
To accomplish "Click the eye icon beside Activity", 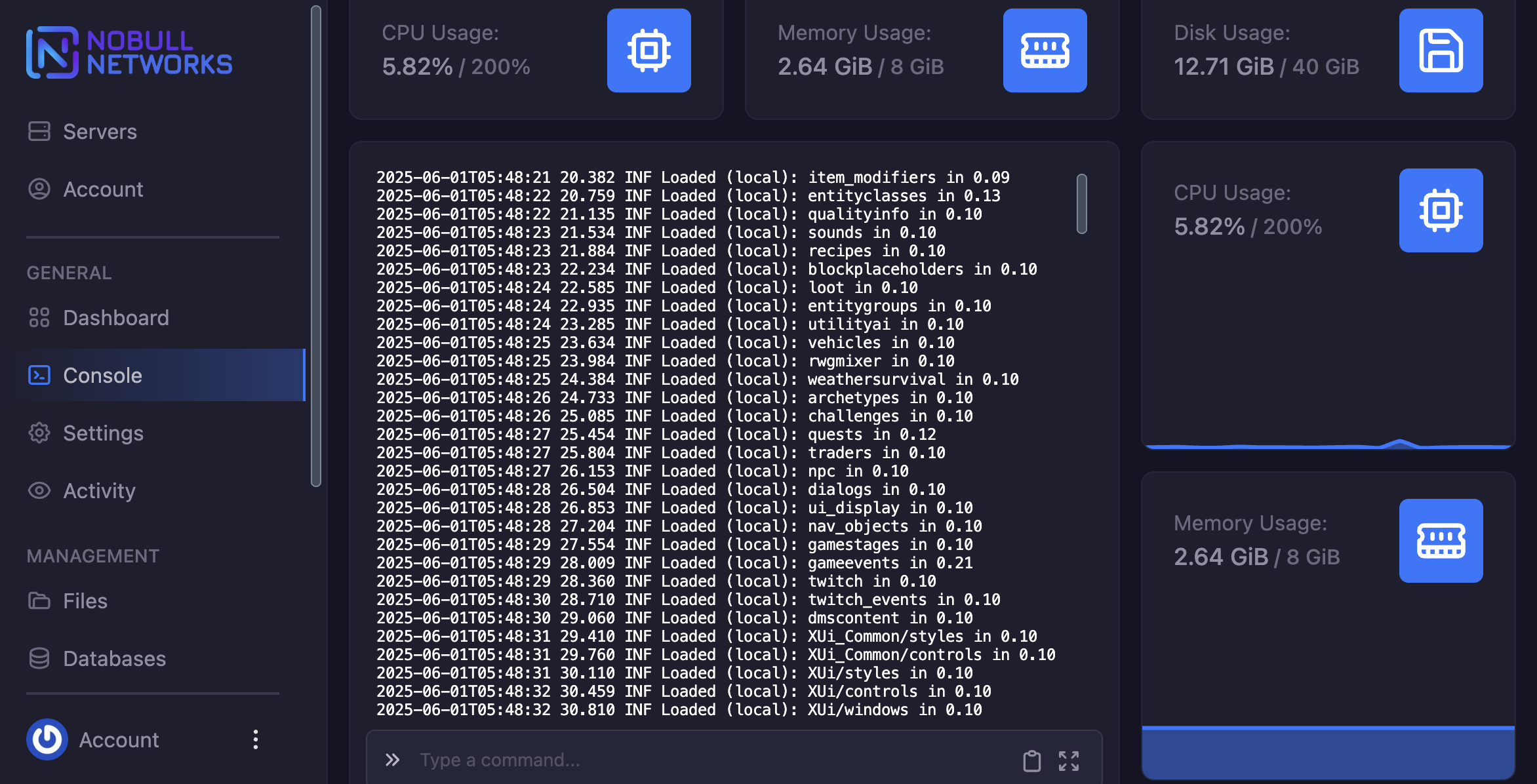I will [39, 490].
